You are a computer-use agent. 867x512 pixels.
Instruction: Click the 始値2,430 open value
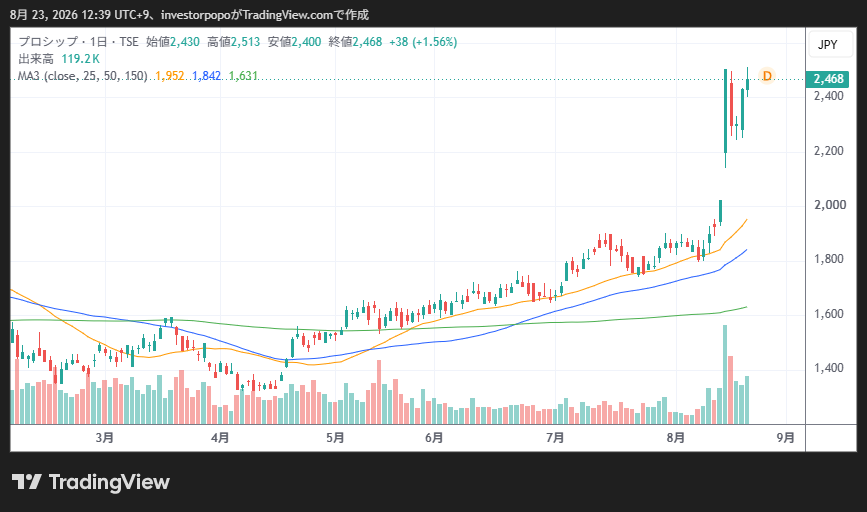tap(173, 42)
